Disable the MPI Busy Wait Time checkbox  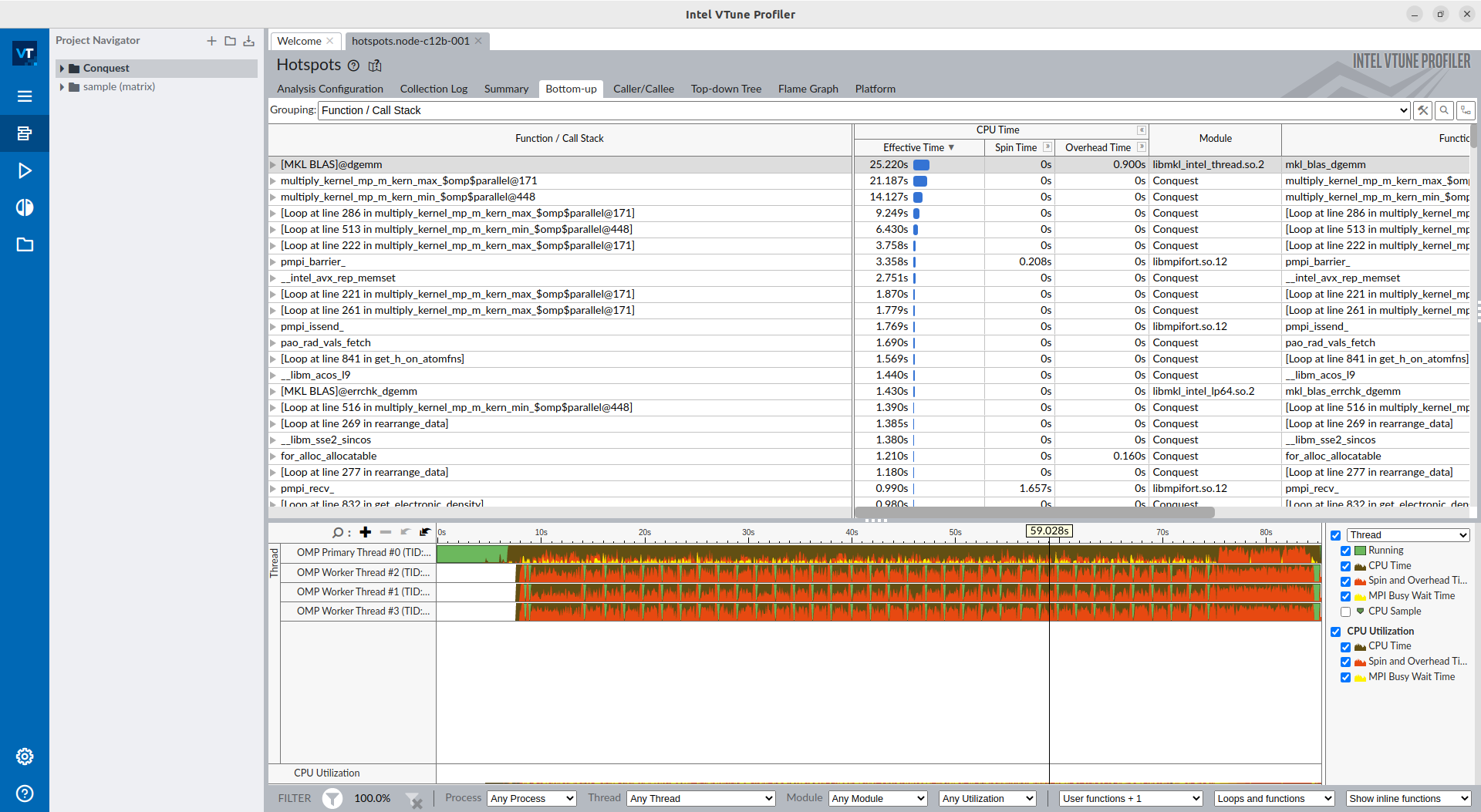point(1347,596)
